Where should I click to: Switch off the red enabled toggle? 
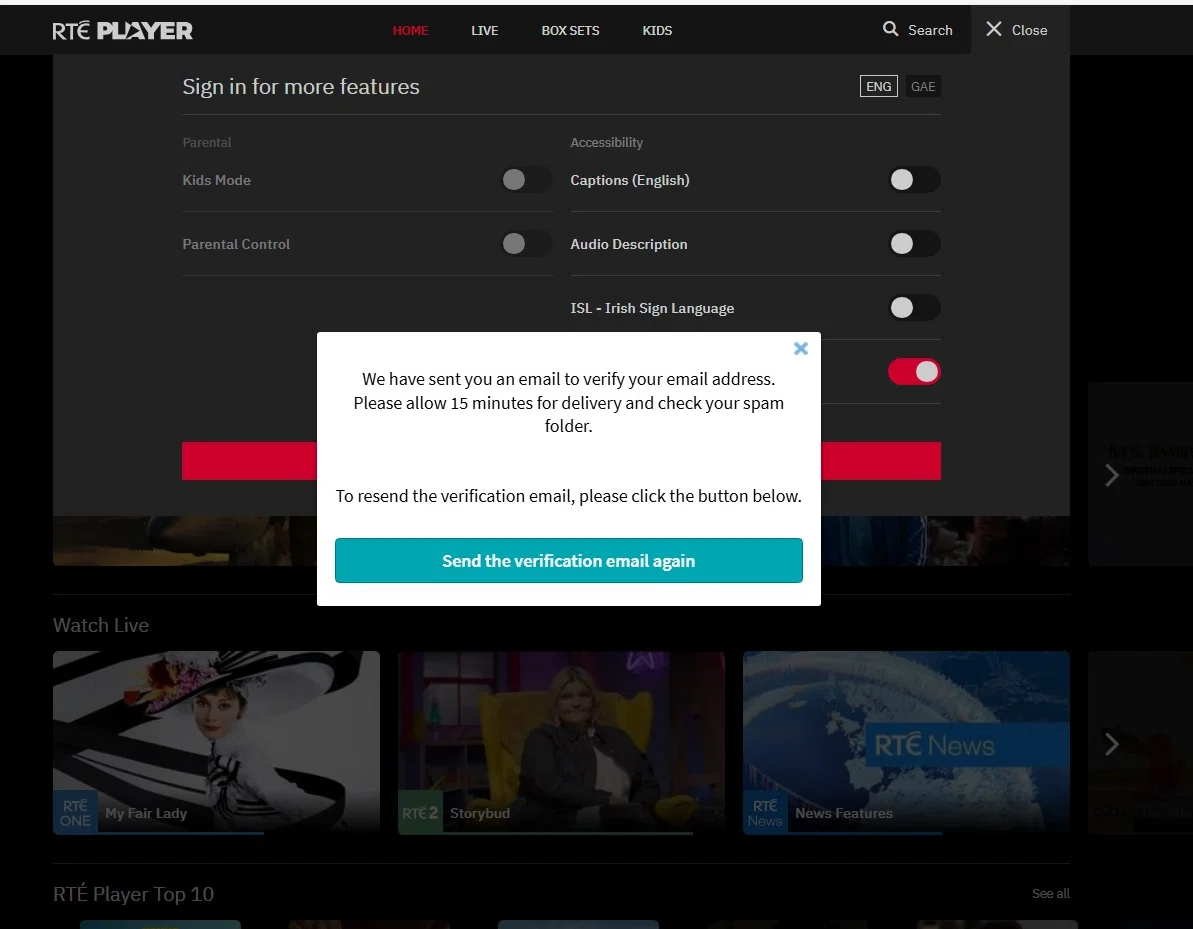(x=915, y=371)
